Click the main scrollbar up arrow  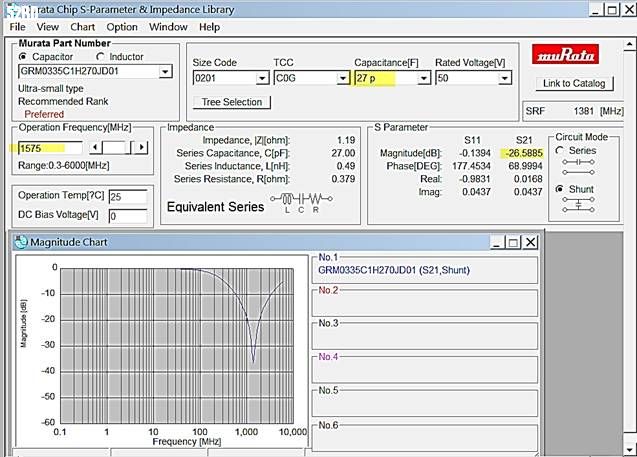(x=630, y=44)
